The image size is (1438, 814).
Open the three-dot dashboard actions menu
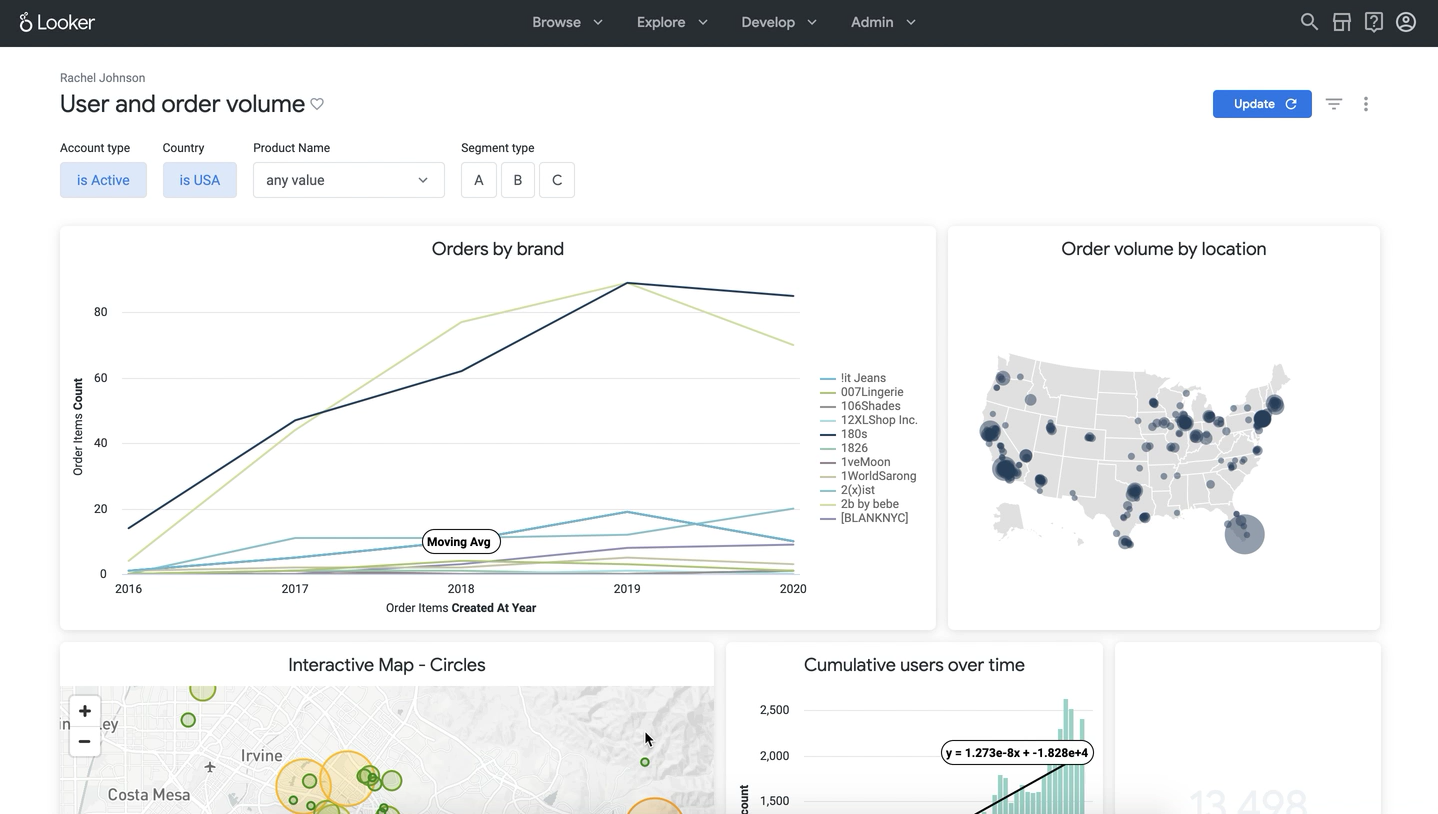coord(1365,104)
